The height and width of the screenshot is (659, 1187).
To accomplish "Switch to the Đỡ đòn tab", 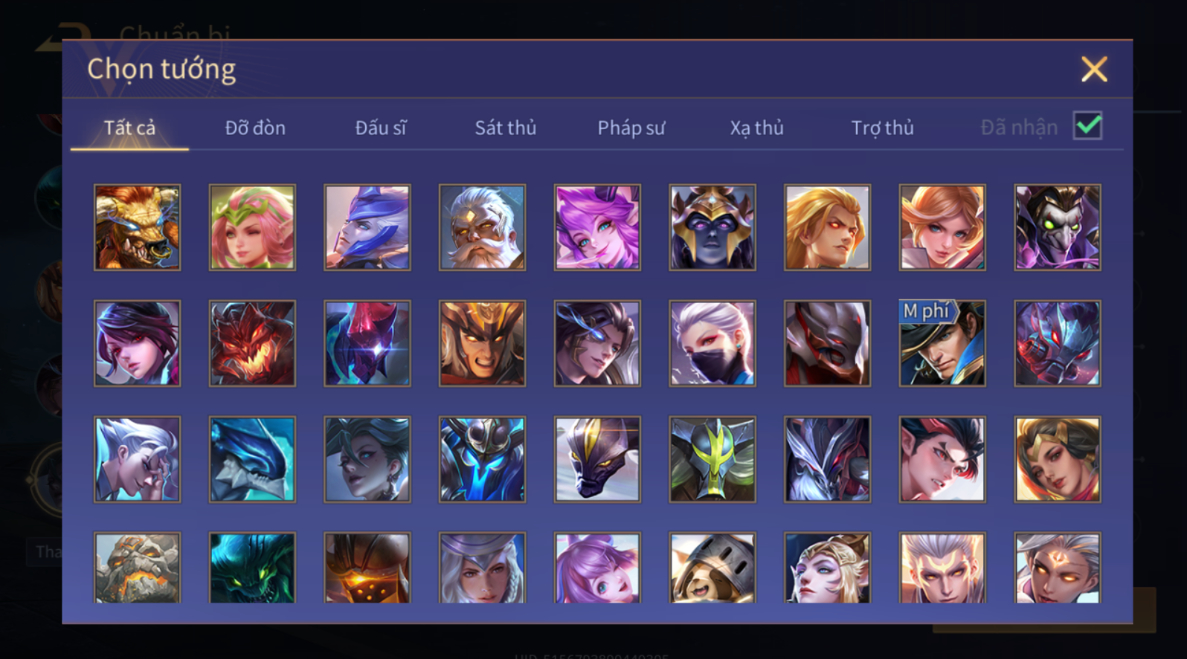I will [255, 128].
